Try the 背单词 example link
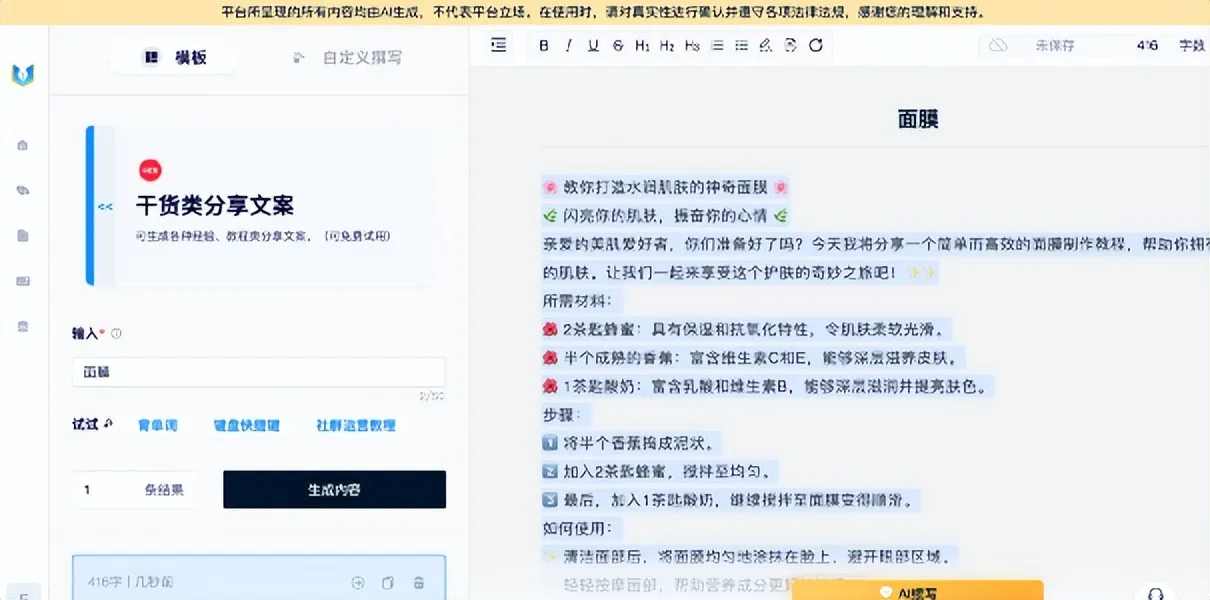Viewport: 1210px width, 600px height. (157, 425)
